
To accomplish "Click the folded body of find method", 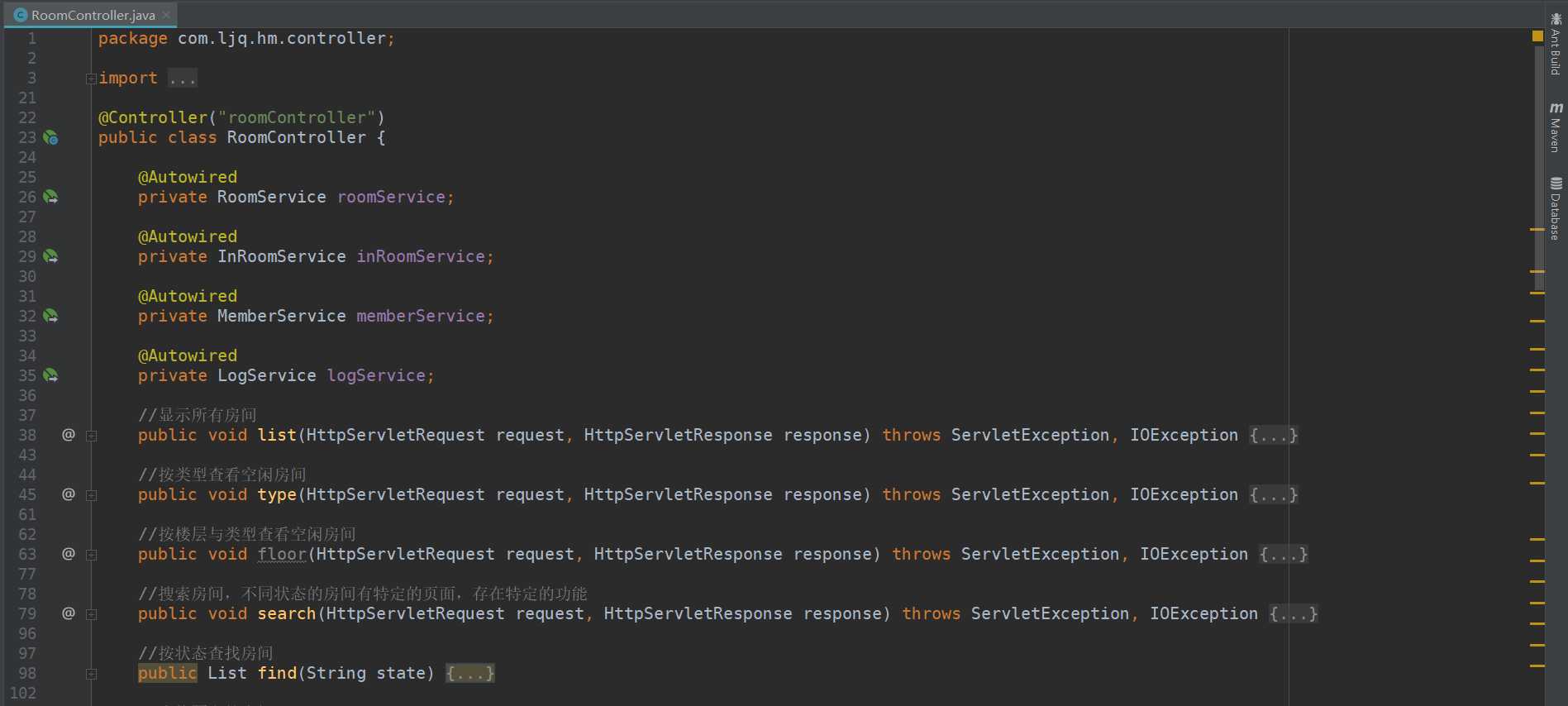I will [470, 673].
